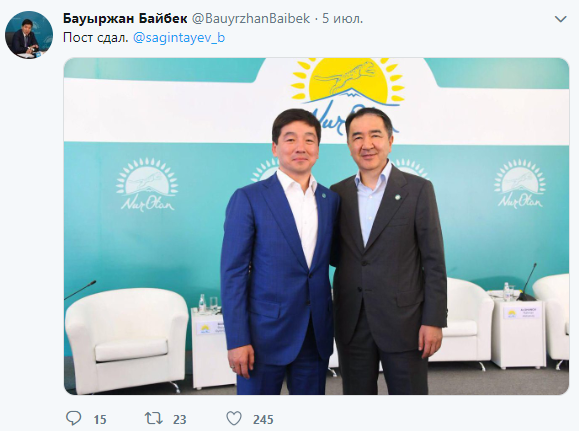Click the microphone on the right table

[527, 281]
